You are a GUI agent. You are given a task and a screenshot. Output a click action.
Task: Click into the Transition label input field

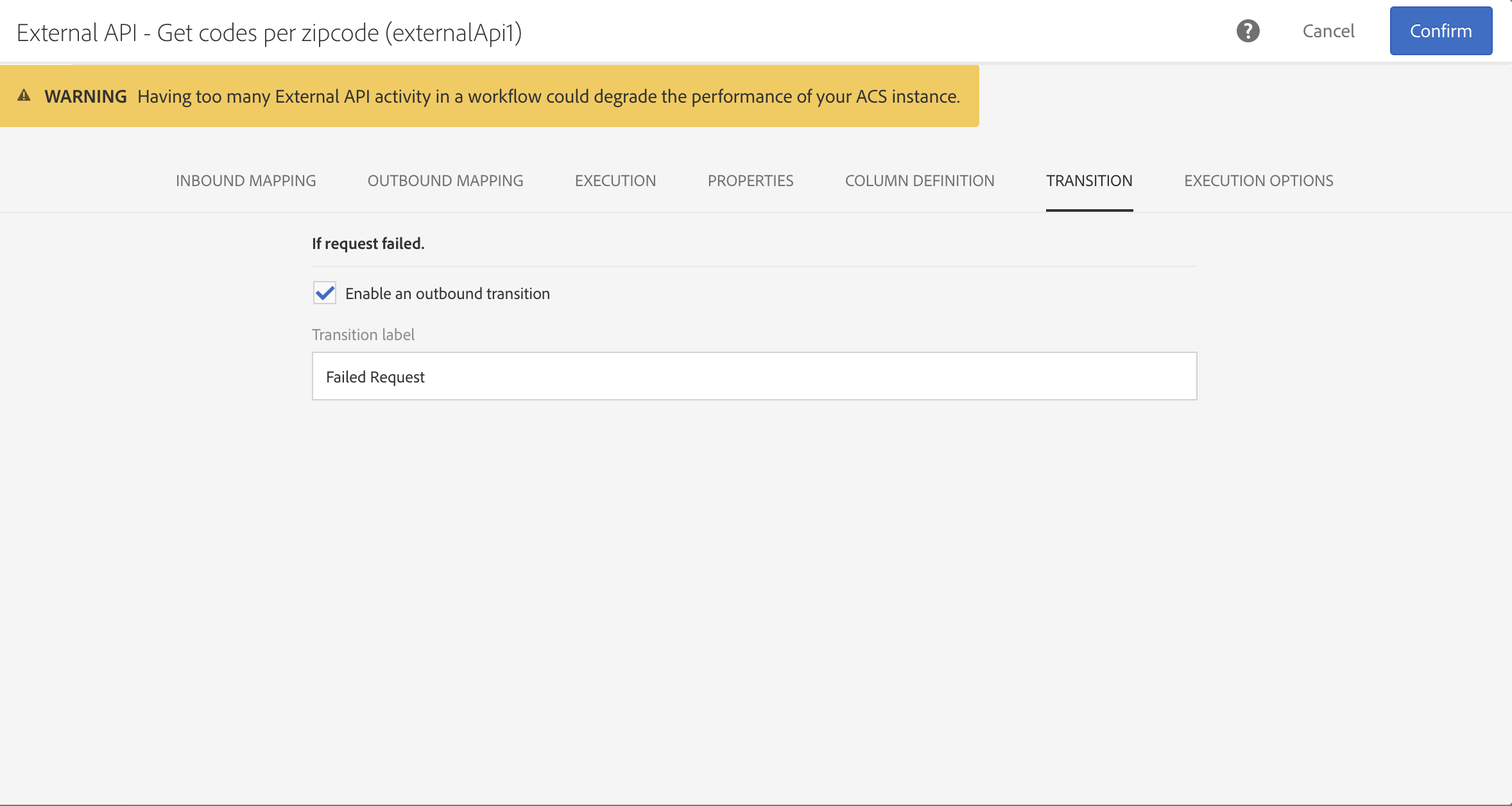[753, 376]
